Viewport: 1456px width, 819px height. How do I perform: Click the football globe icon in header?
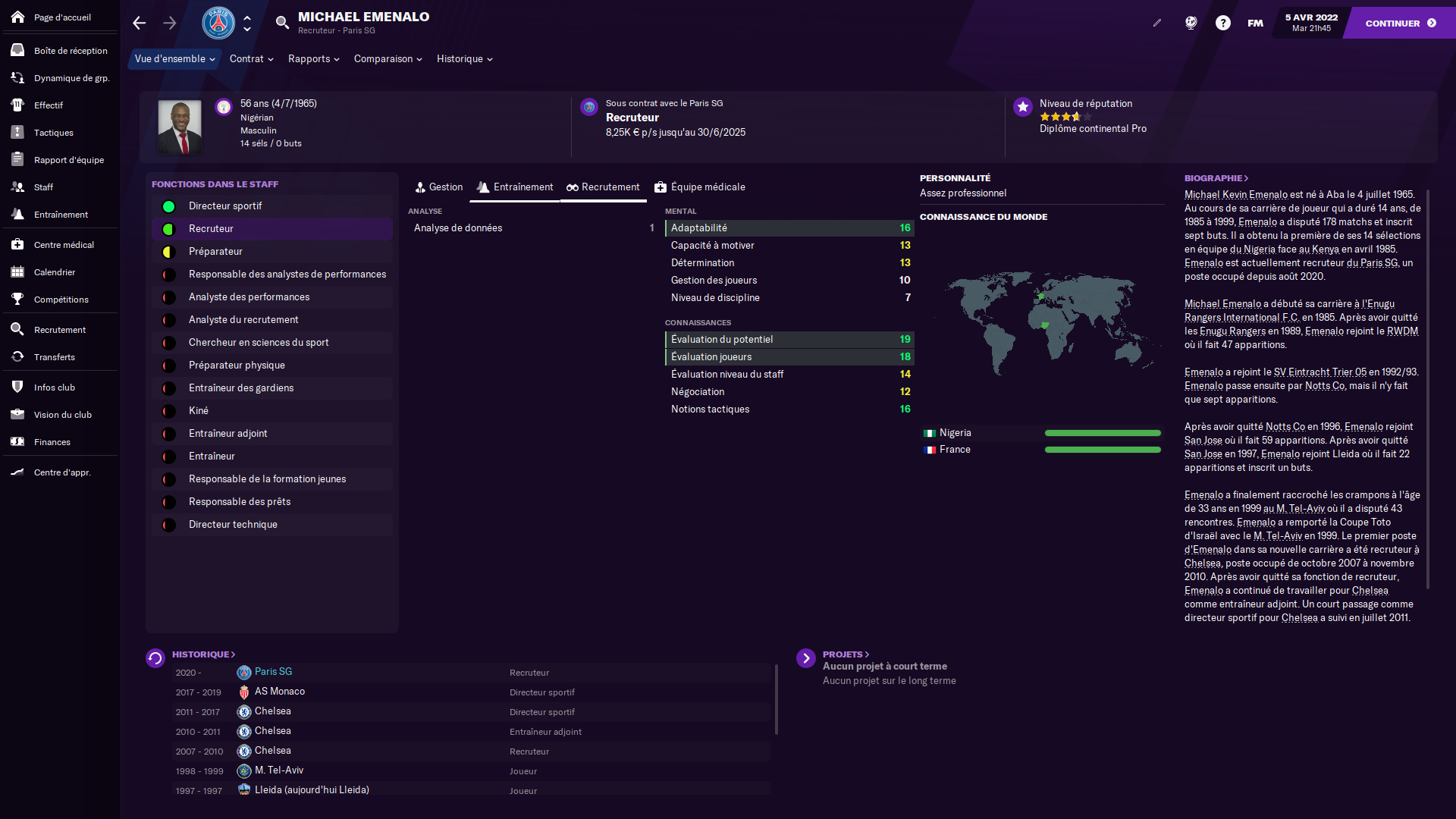(1191, 23)
